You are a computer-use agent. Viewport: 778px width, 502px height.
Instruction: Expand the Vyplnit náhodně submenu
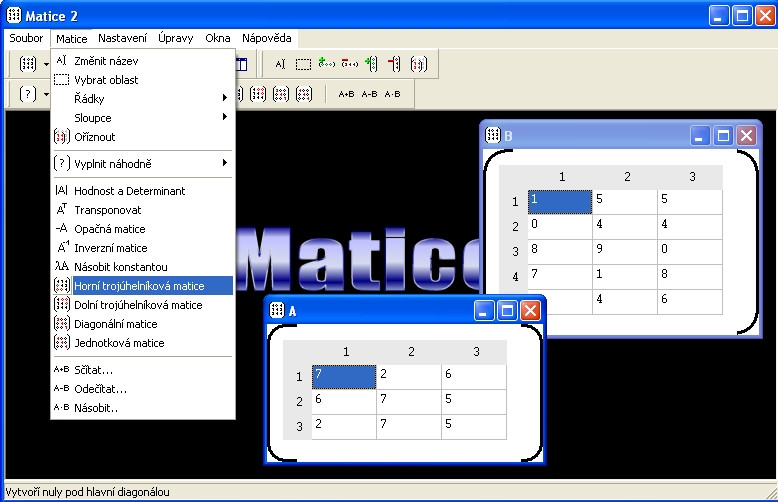pyautogui.click(x=142, y=164)
